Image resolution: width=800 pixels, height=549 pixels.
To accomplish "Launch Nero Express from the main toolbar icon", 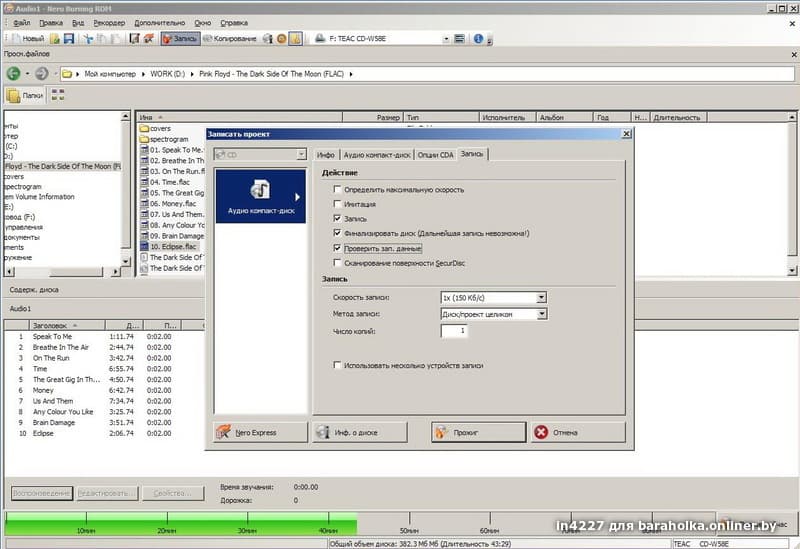I will [x=149, y=38].
